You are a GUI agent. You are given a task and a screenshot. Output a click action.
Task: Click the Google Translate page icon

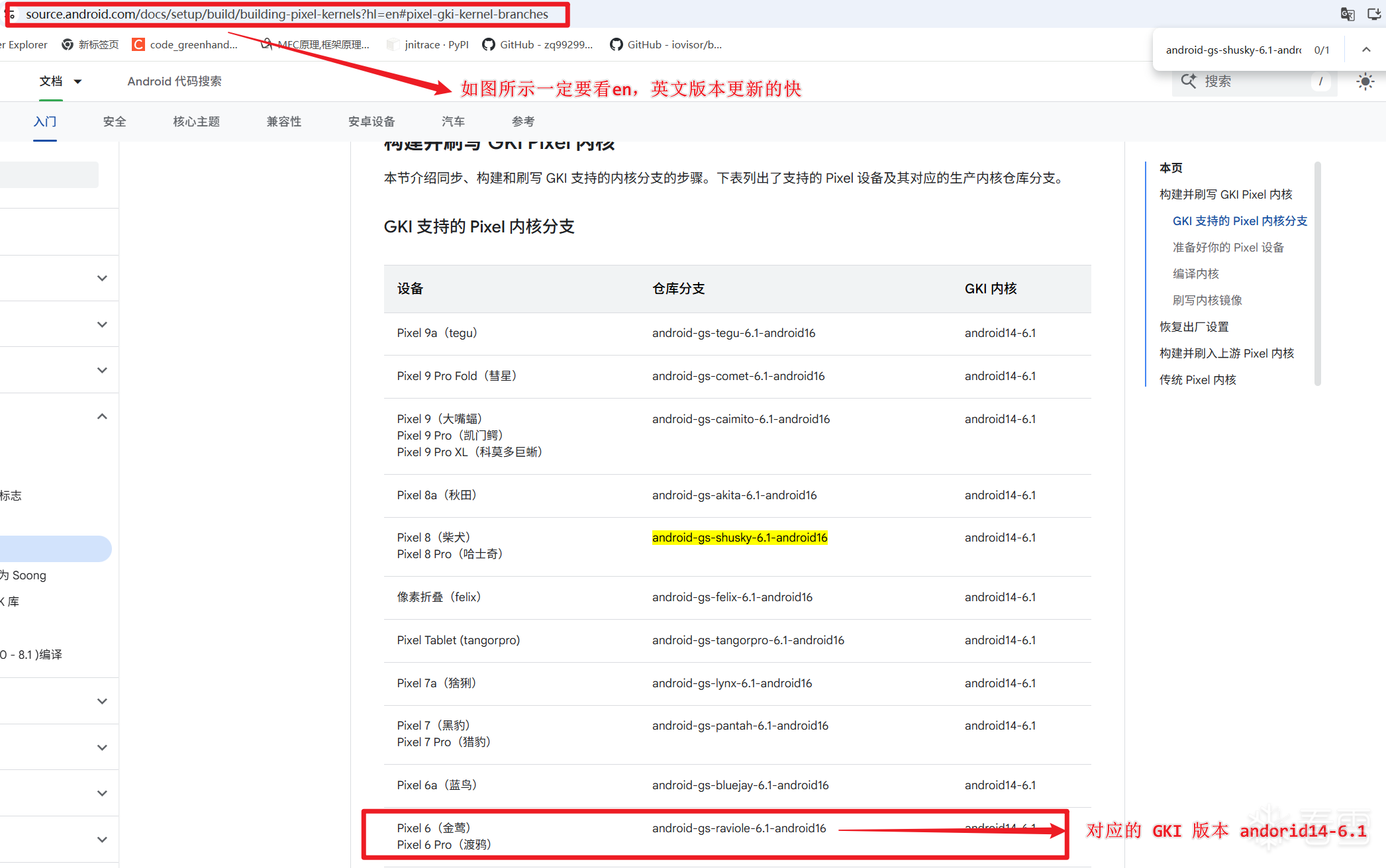point(1347,14)
